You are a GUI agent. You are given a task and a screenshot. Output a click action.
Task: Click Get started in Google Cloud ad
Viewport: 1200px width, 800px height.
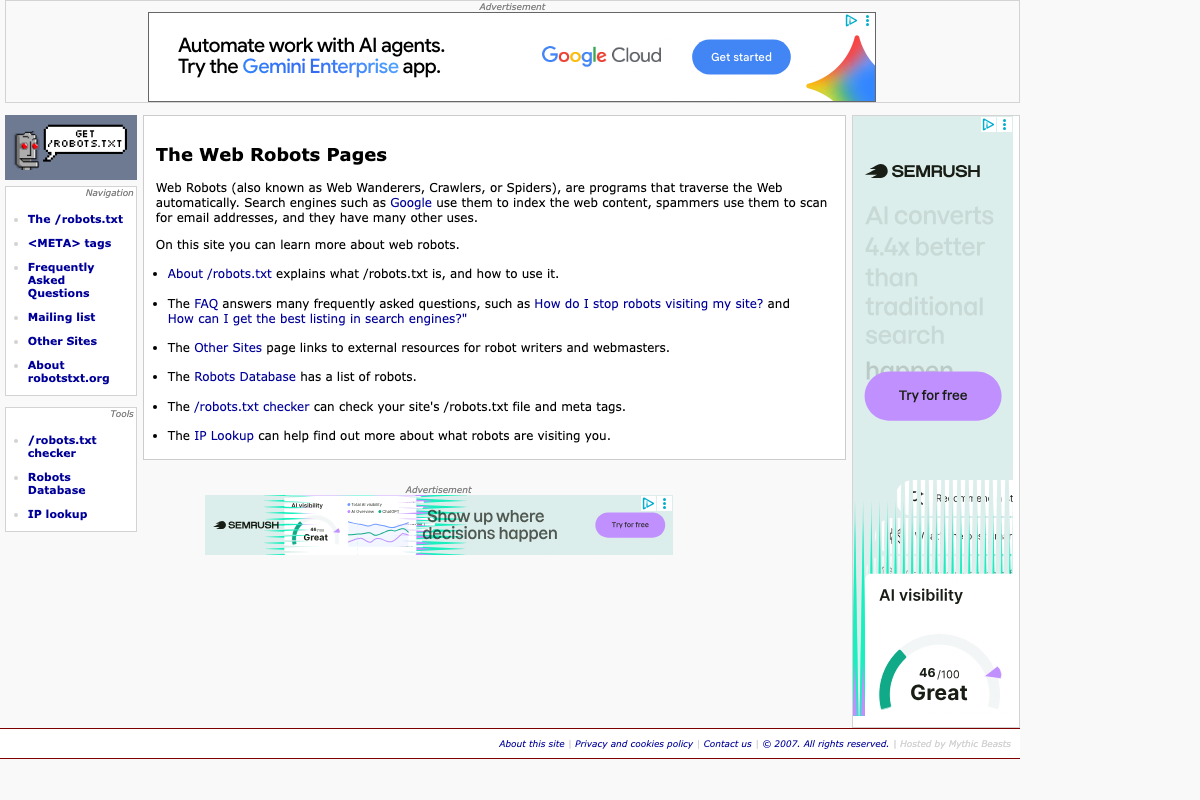pyautogui.click(x=741, y=57)
